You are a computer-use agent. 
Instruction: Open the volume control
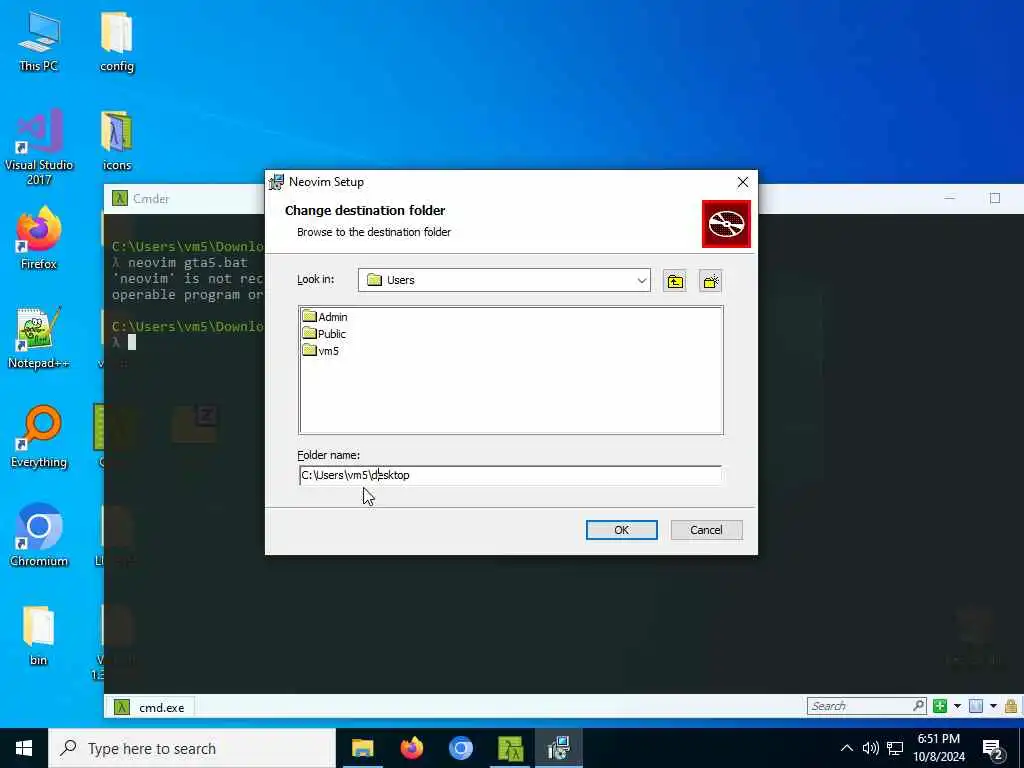point(871,748)
